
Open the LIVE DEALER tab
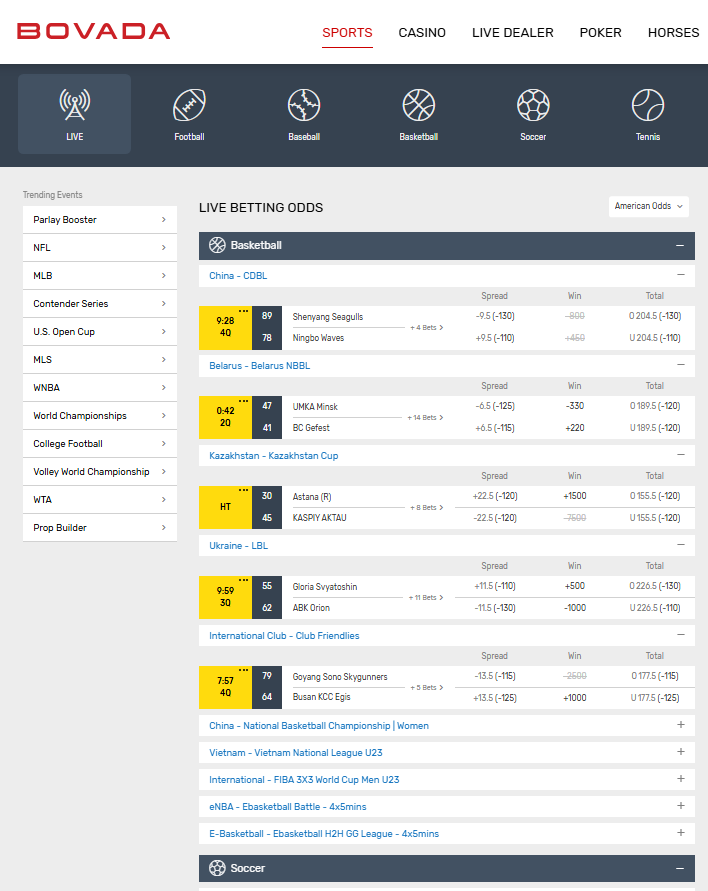(x=512, y=33)
